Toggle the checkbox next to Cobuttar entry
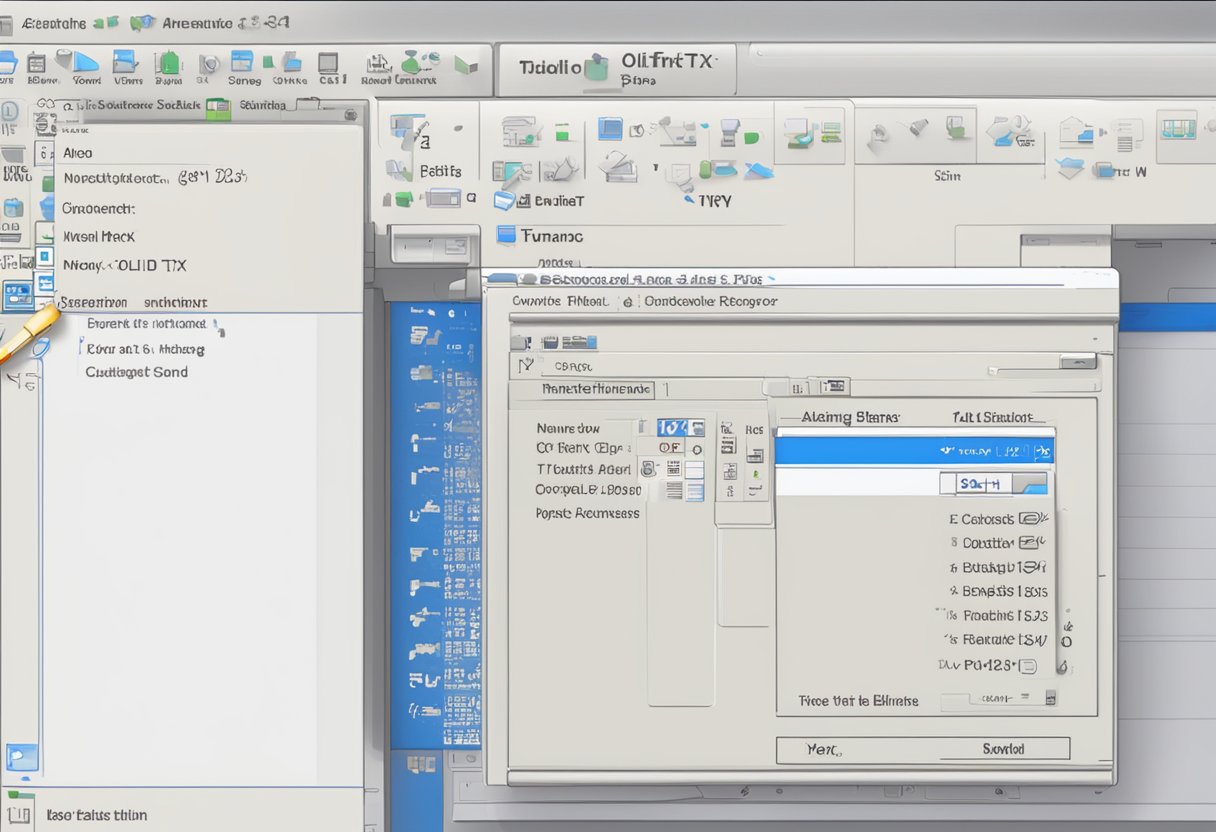1216x832 pixels. tap(1029, 543)
